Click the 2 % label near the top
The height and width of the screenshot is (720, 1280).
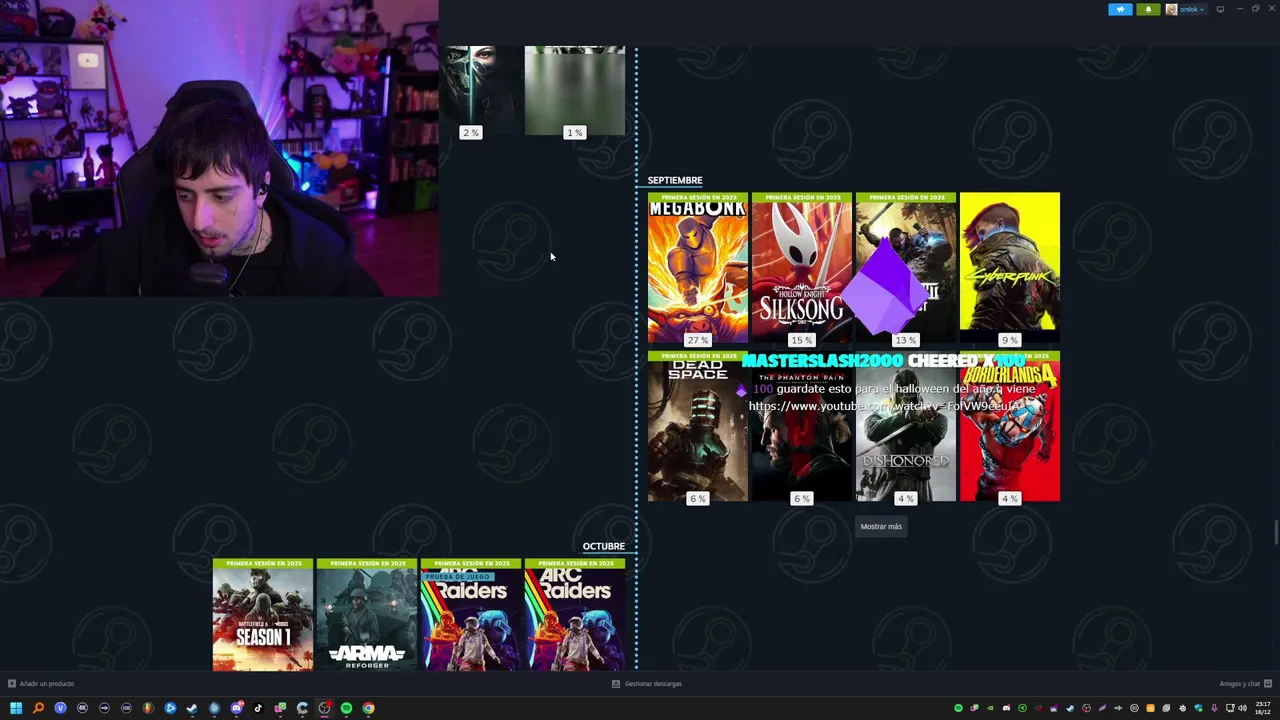(x=470, y=132)
